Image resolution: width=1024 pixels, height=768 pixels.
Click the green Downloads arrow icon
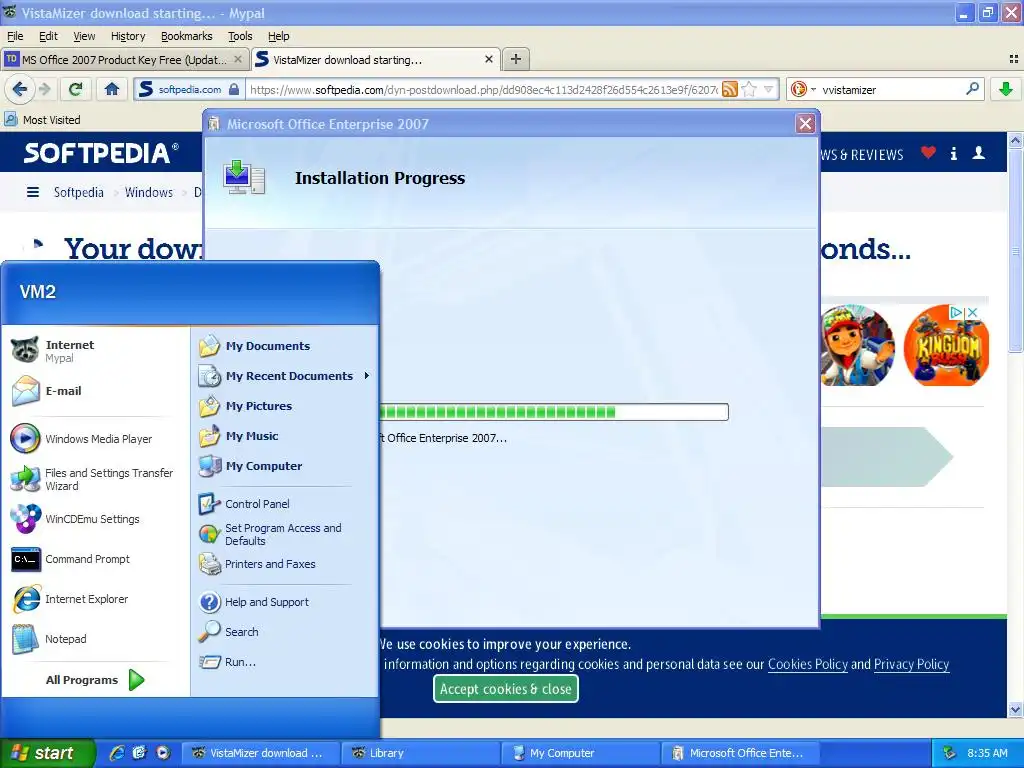coord(1006,89)
